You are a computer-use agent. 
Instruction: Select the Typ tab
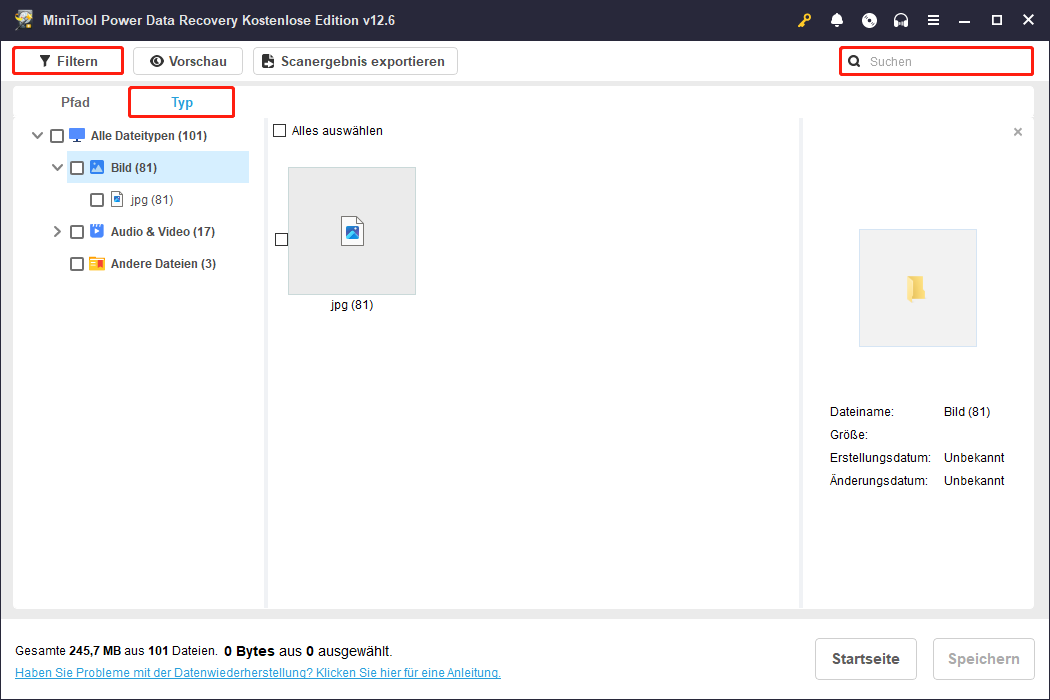tap(181, 102)
